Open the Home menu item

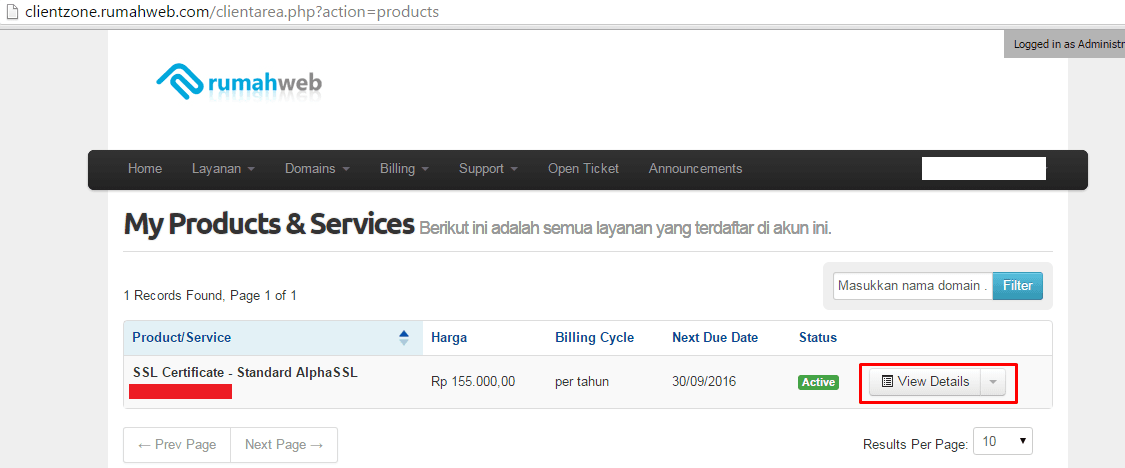(x=145, y=169)
